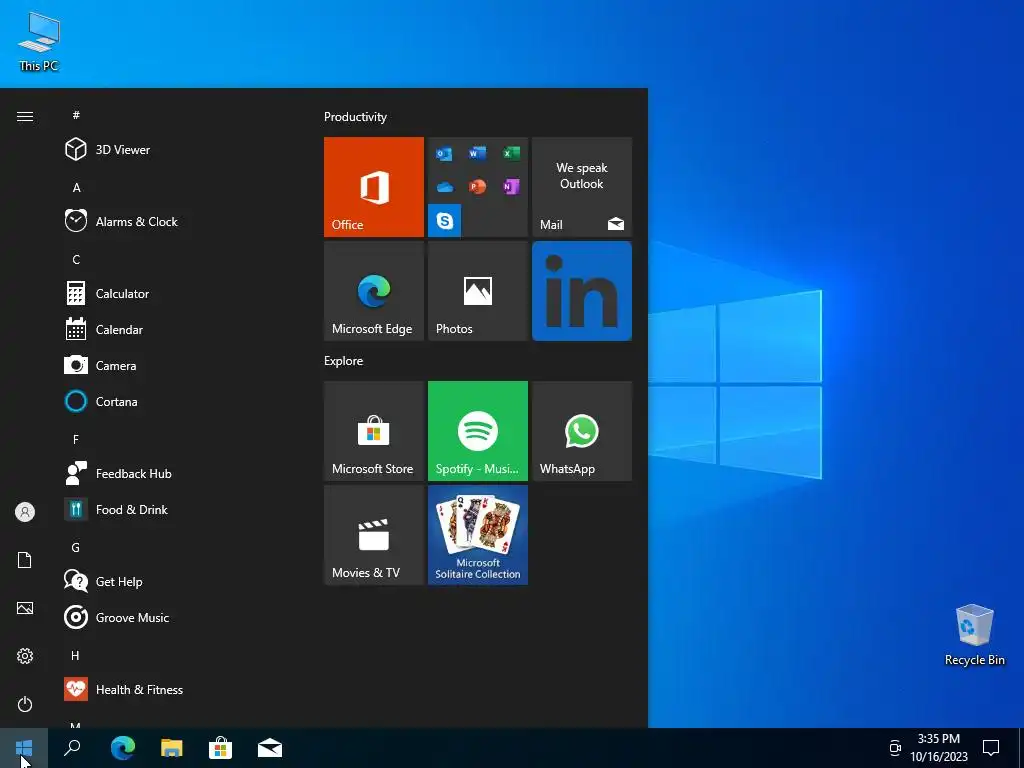1024x768 pixels.
Task: Click the Office tile
Action: pyautogui.click(x=374, y=187)
